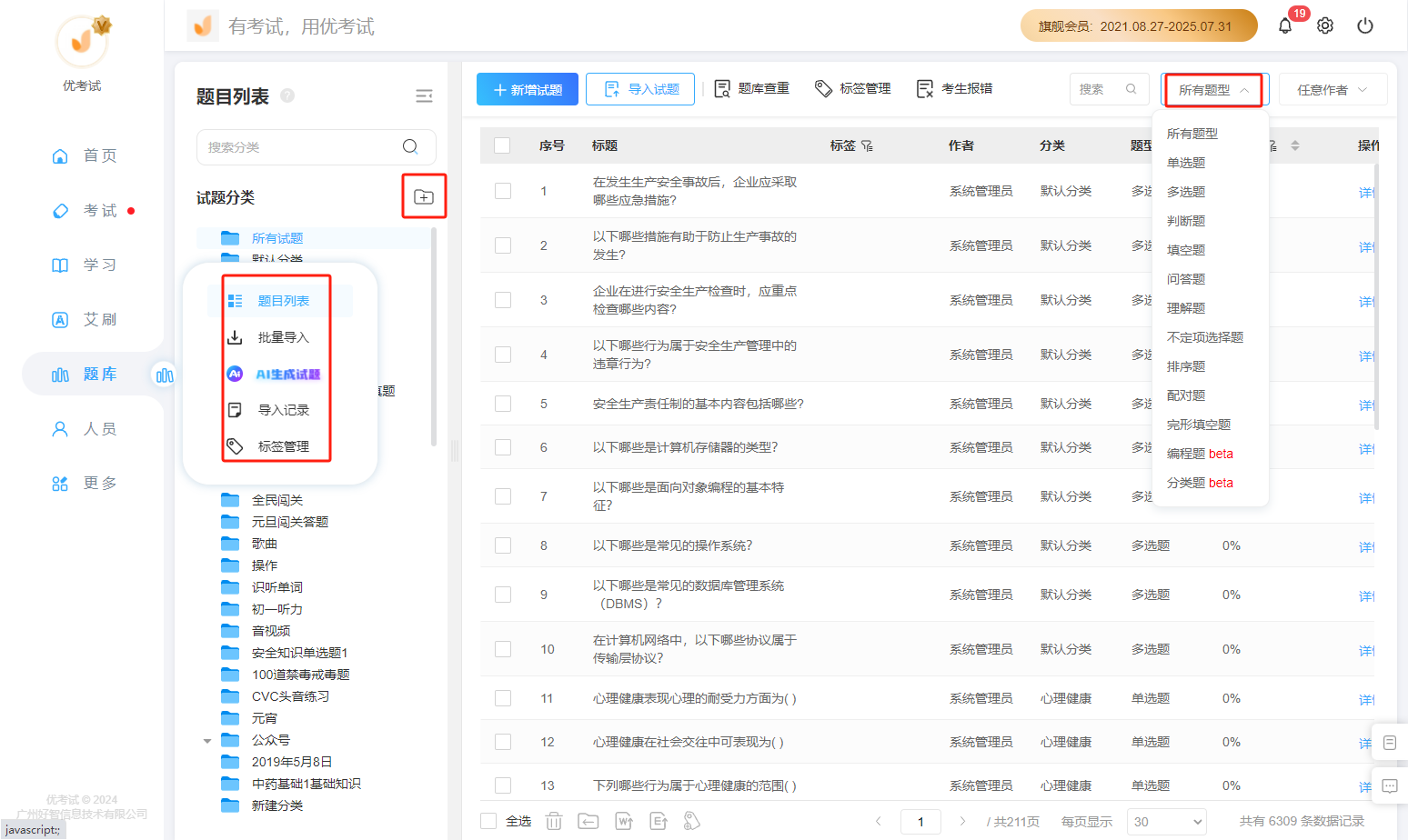The width and height of the screenshot is (1408, 840).
Task: Click the power logout icon
Action: tap(1365, 25)
